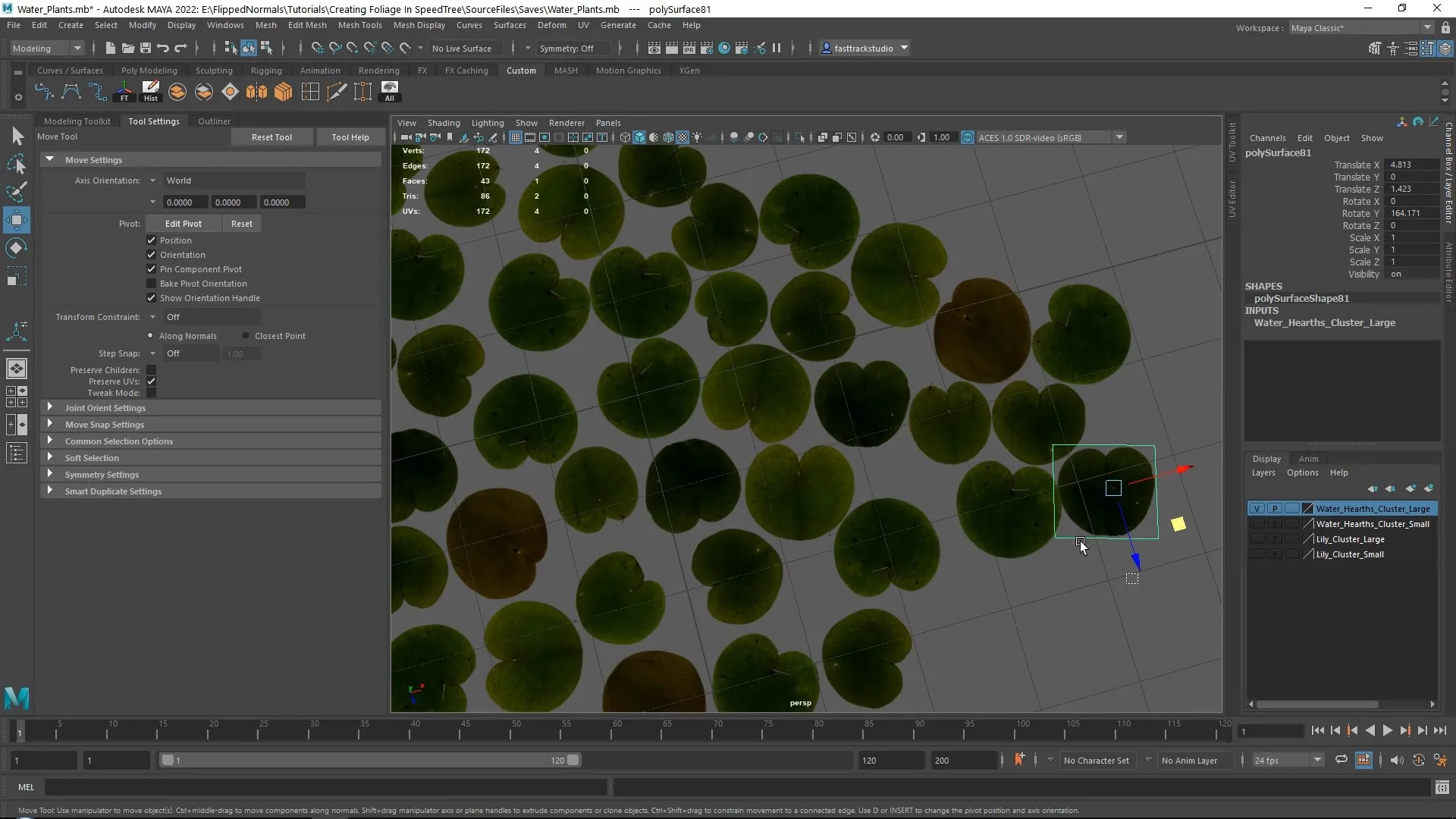1456x819 pixels.
Task: Select the Water_Hearths_Cluster_Small layer
Action: click(x=1372, y=524)
